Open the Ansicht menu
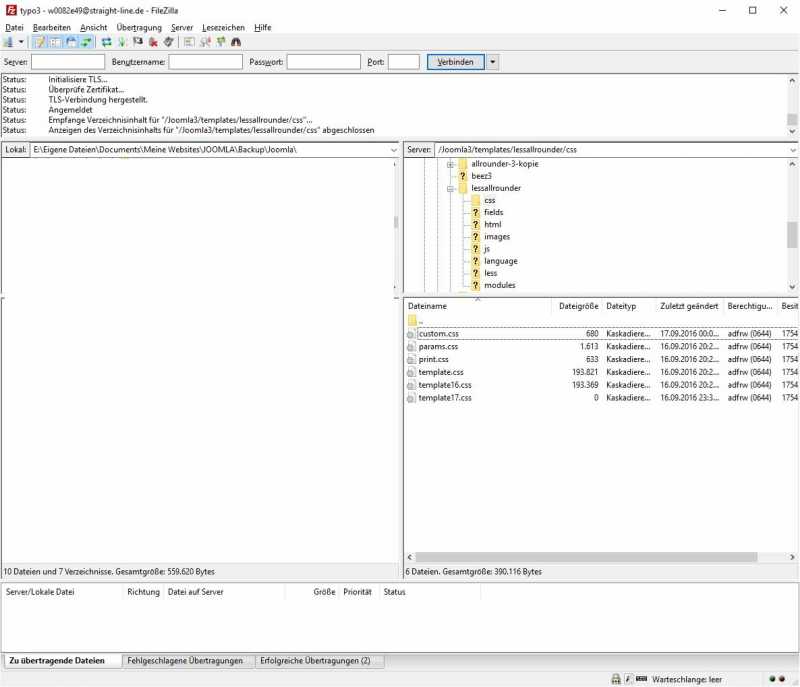The height and width of the screenshot is (687, 800). tap(93, 28)
